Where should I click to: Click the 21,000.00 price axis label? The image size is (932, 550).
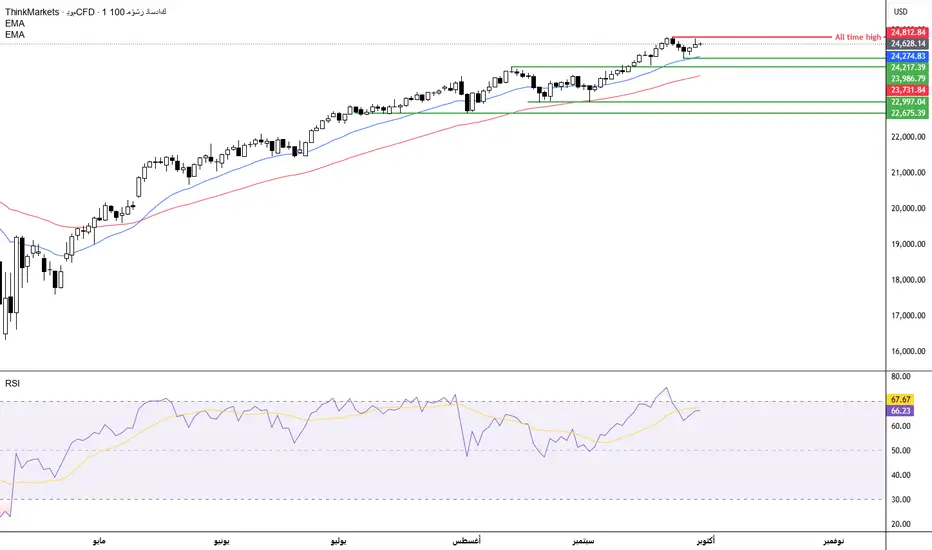[908, 172]
